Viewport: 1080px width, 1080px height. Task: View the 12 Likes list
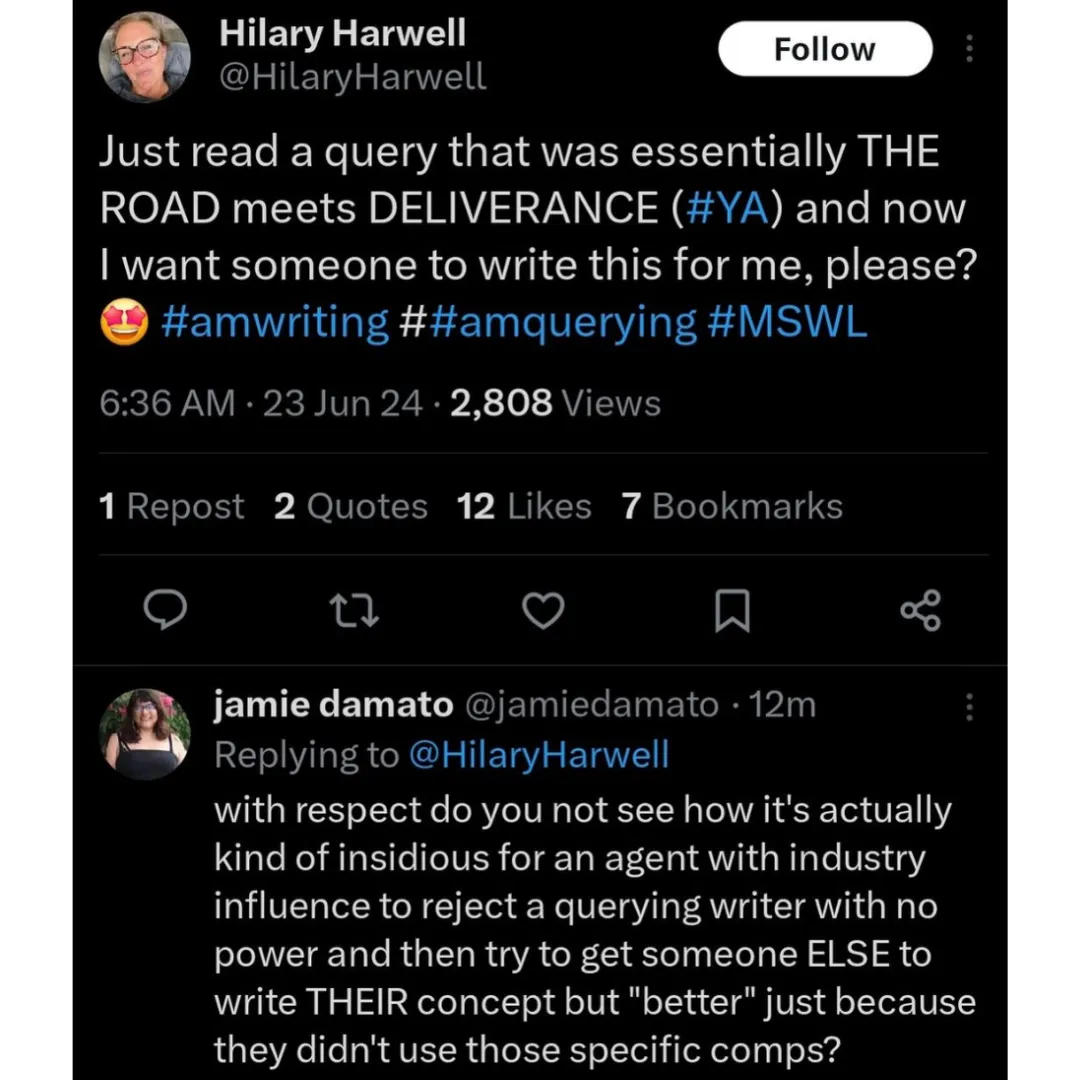coord(524,506)
